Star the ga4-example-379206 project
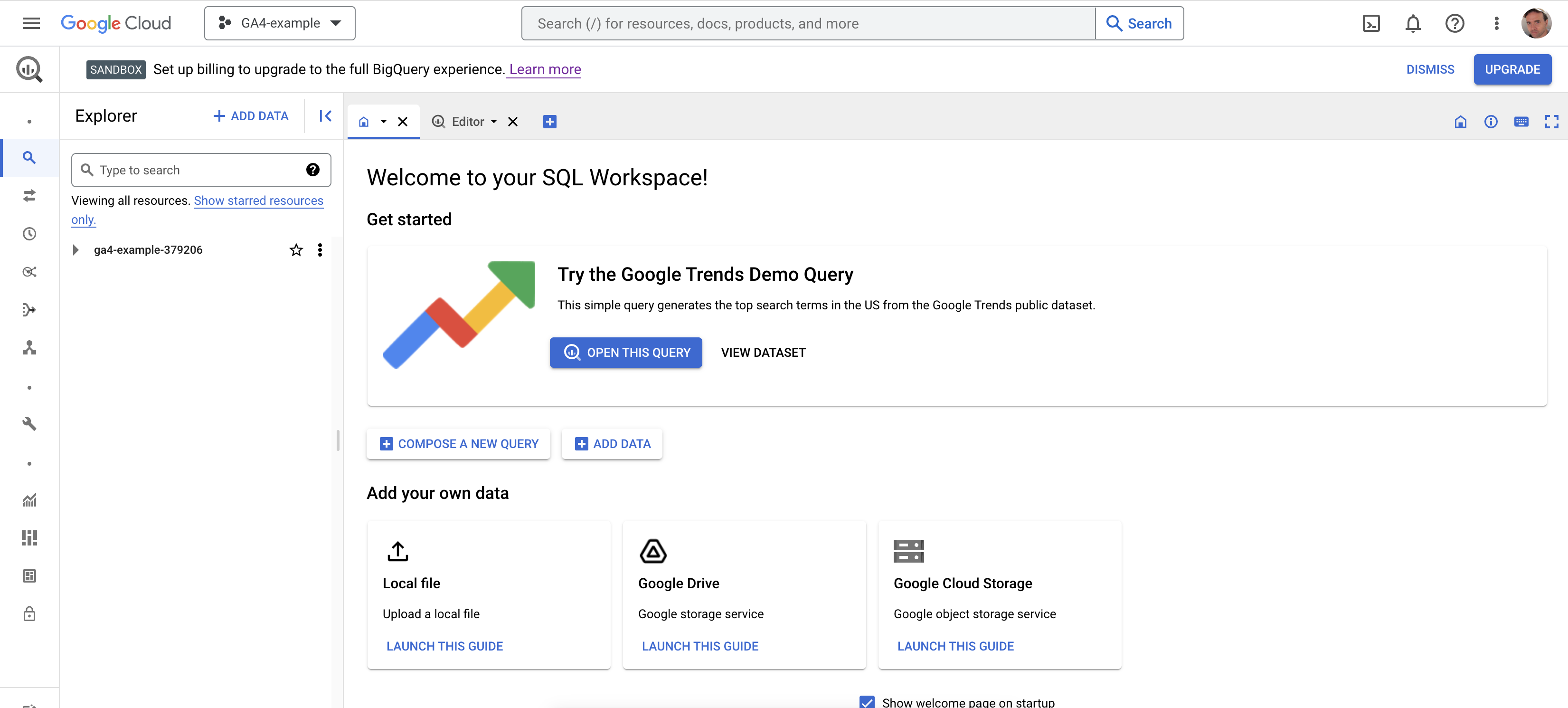Image resolution: width=1568 pixels, height=708 pixels. pos(296,250)
